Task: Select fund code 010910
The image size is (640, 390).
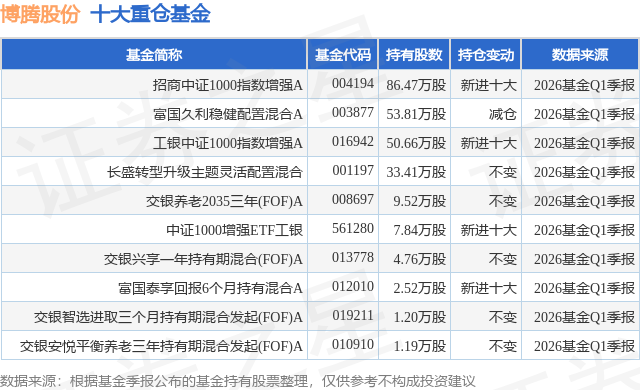Action: (x=353, y=344)
